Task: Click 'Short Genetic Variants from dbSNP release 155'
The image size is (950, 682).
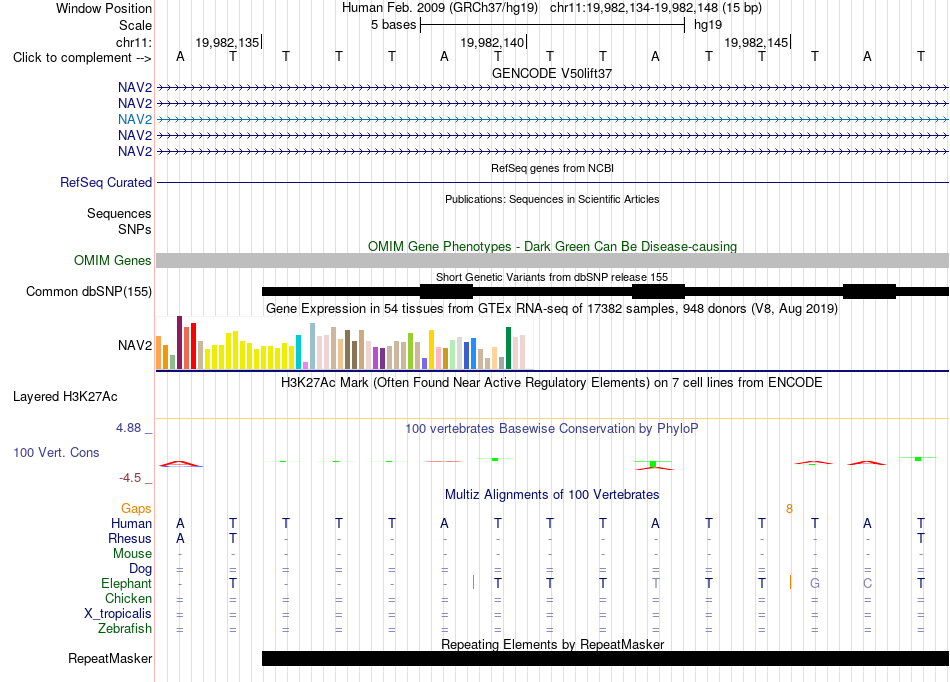Action: tap(552, 277)
